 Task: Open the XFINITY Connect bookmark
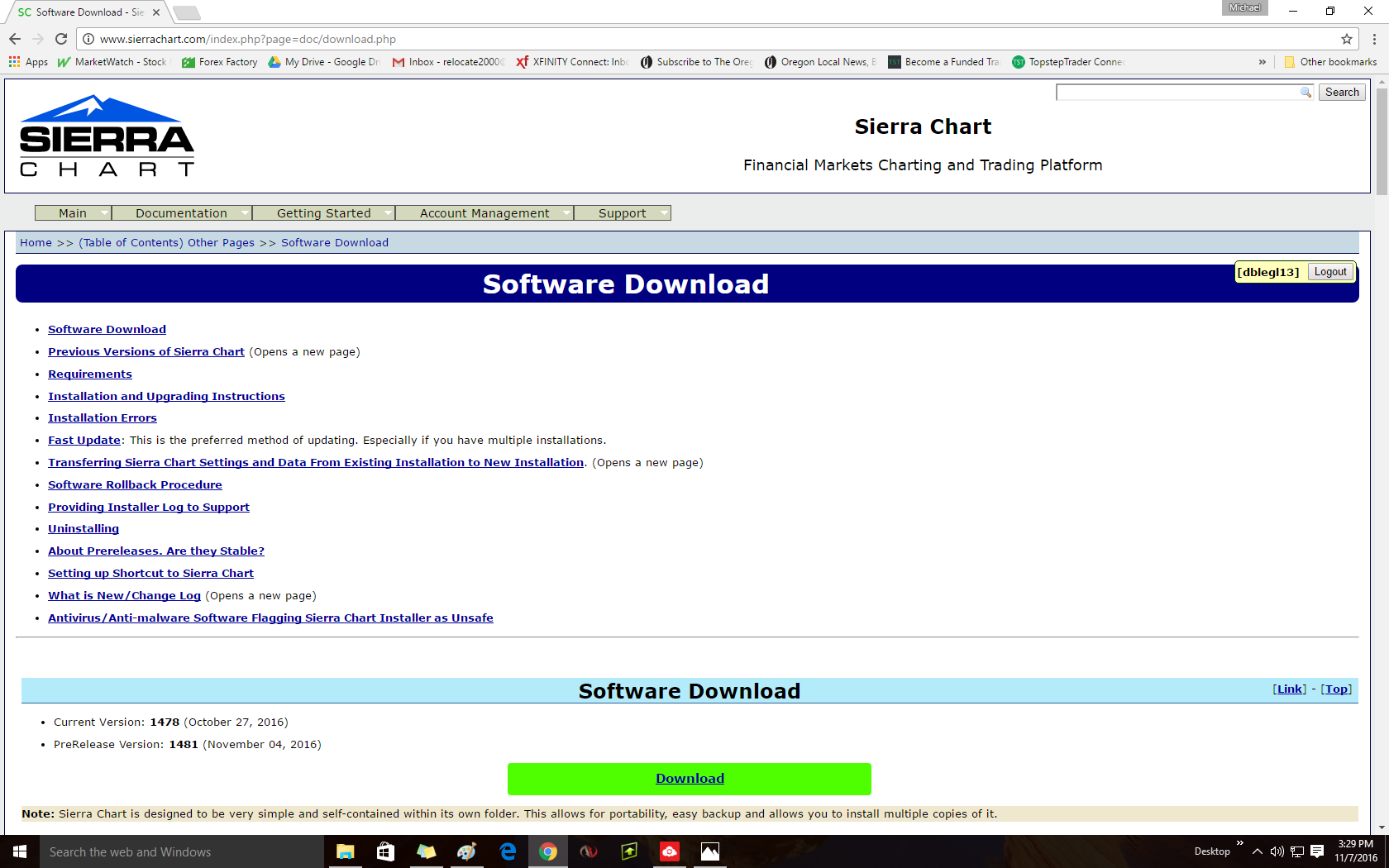pos(572,62)
